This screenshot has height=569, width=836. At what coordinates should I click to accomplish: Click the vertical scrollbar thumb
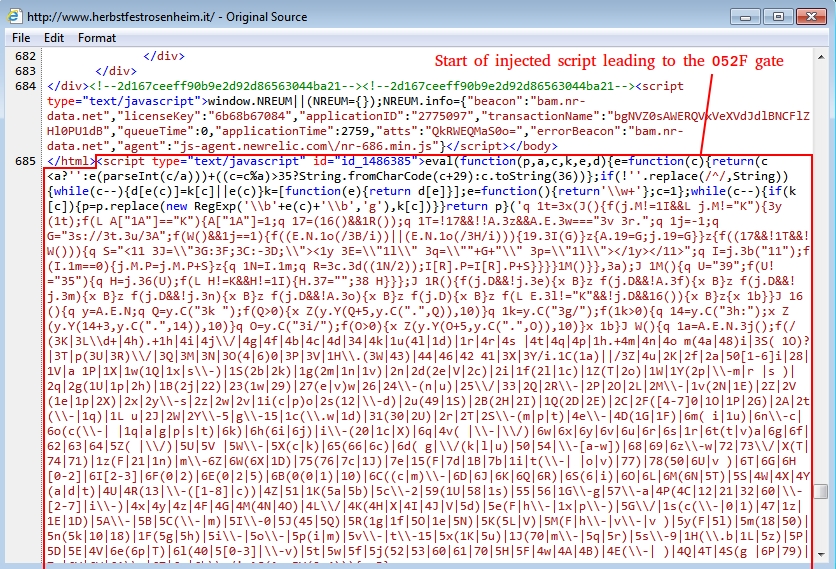821,491
